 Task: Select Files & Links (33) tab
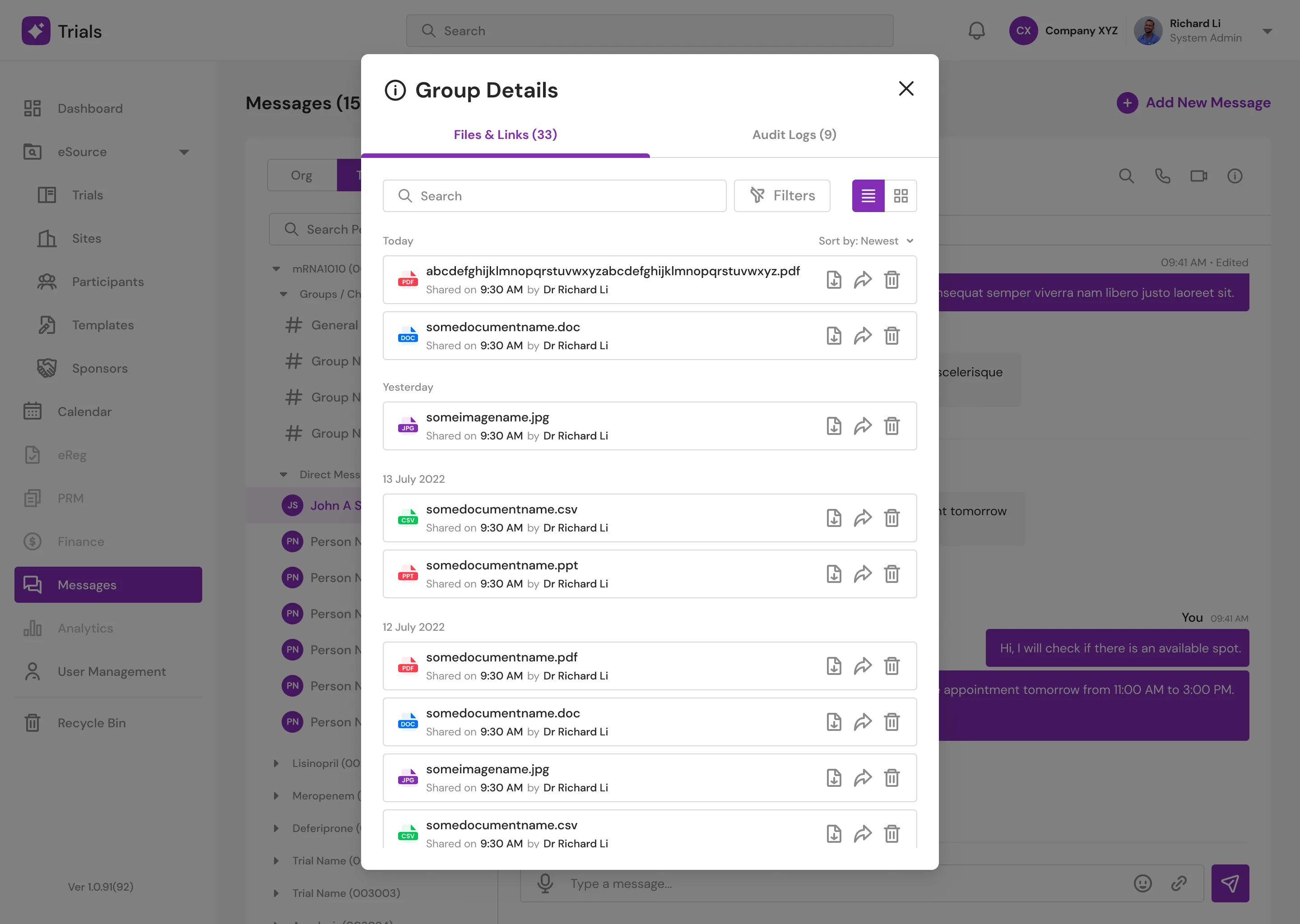tap(506, 135)
